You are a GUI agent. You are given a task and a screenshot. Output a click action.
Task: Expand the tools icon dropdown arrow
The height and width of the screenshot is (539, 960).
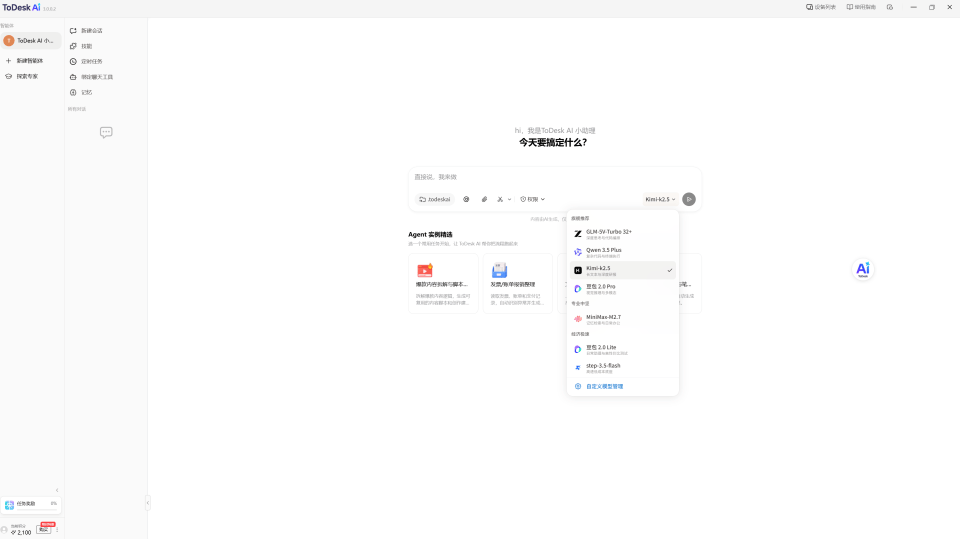click(x=509, y=199)
